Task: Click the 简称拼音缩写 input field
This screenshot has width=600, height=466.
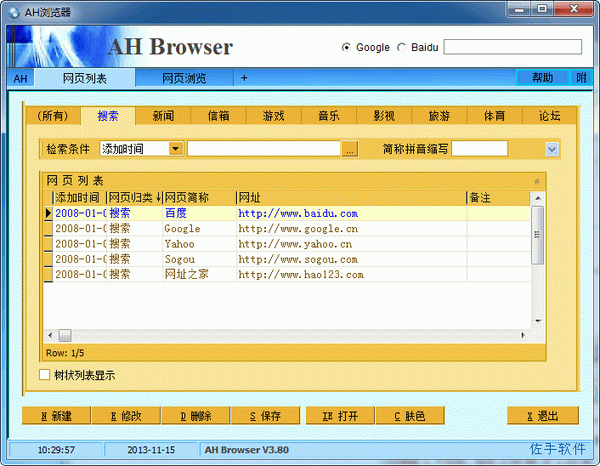Action: click(479, 148)
